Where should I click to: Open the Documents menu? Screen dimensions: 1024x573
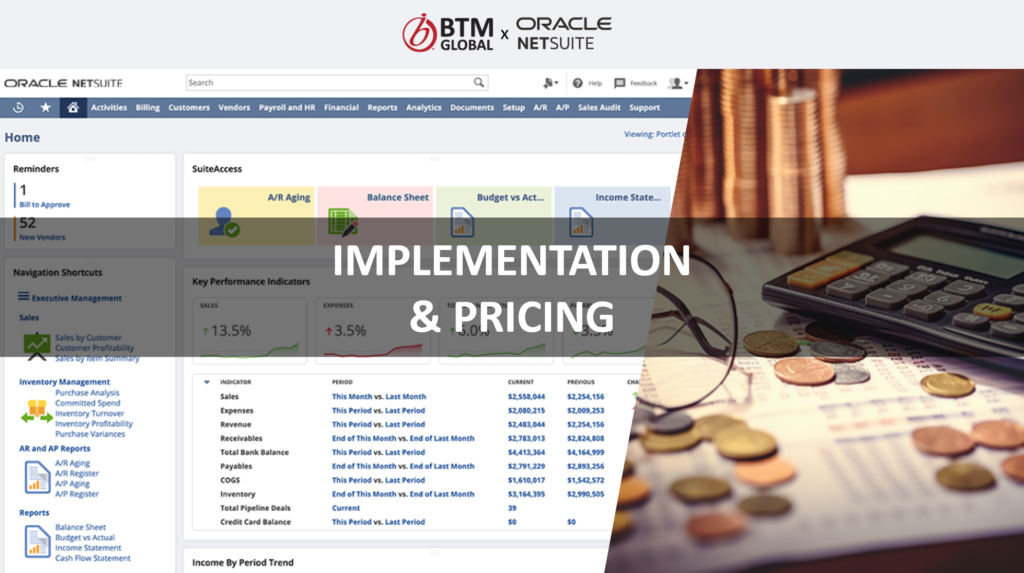[472, 108]
